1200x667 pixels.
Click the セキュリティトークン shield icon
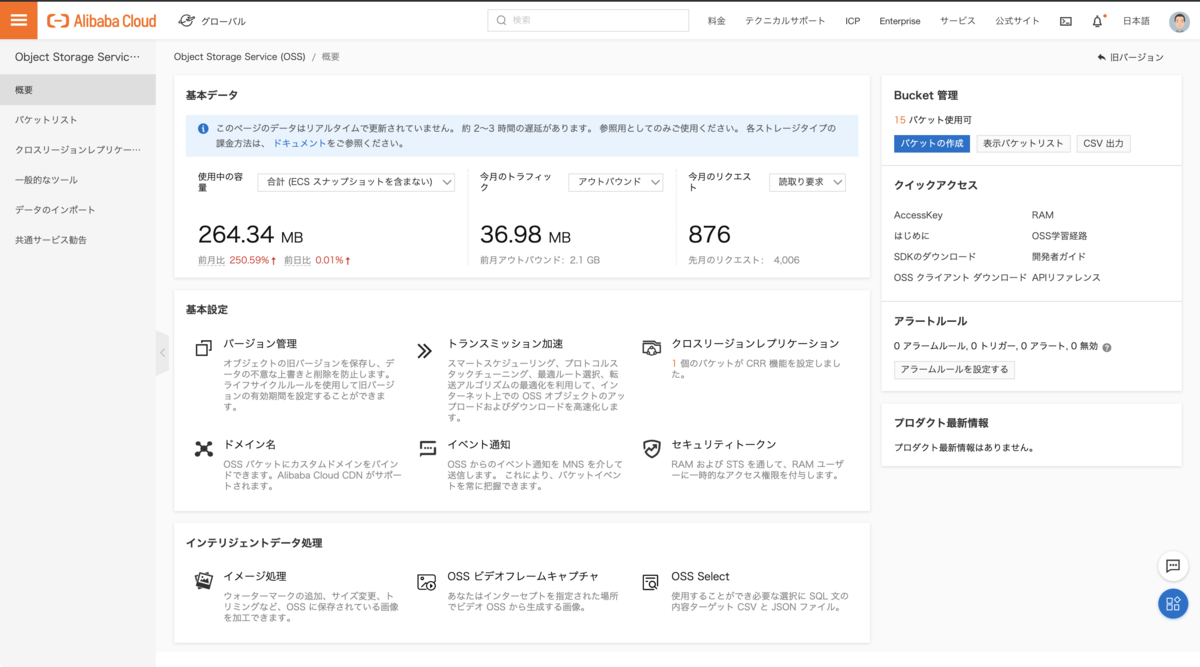tap(652, 449)
